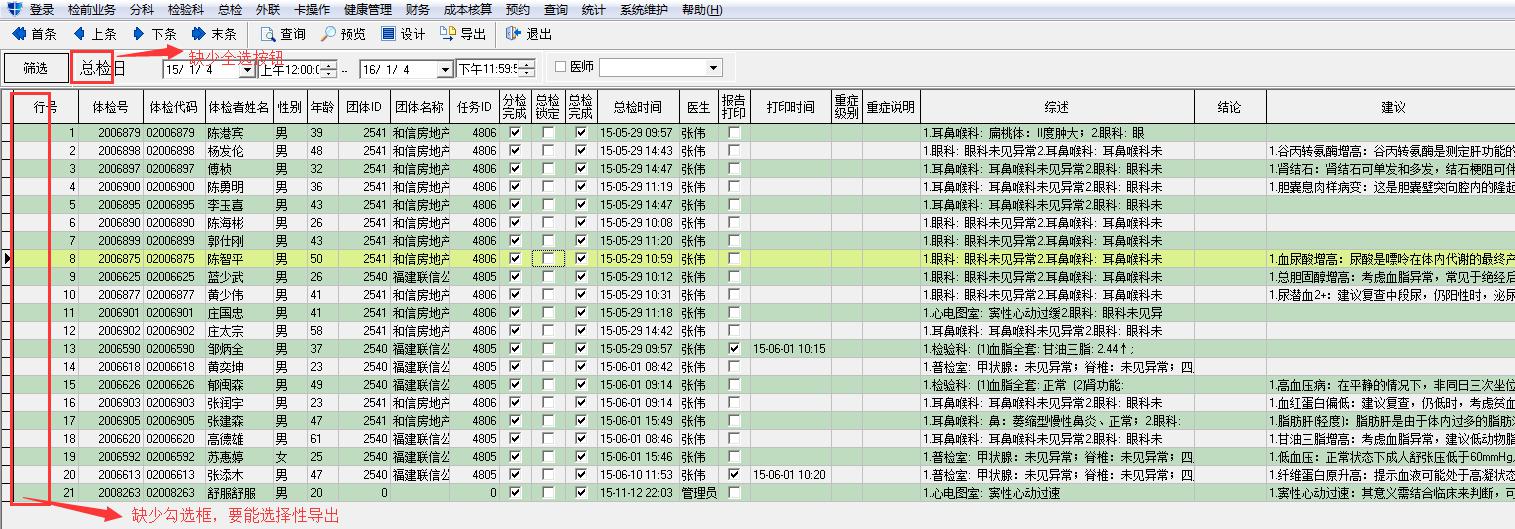Screen dimensions: 1515x529
Task: Toggle 总检锁定 checkbox for 陈智平 row
Action: (548, 259)
